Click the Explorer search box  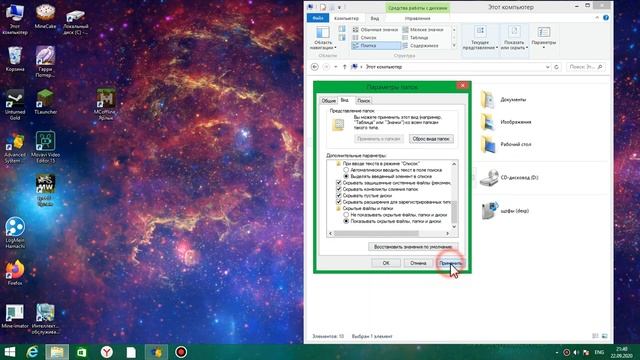585,67
